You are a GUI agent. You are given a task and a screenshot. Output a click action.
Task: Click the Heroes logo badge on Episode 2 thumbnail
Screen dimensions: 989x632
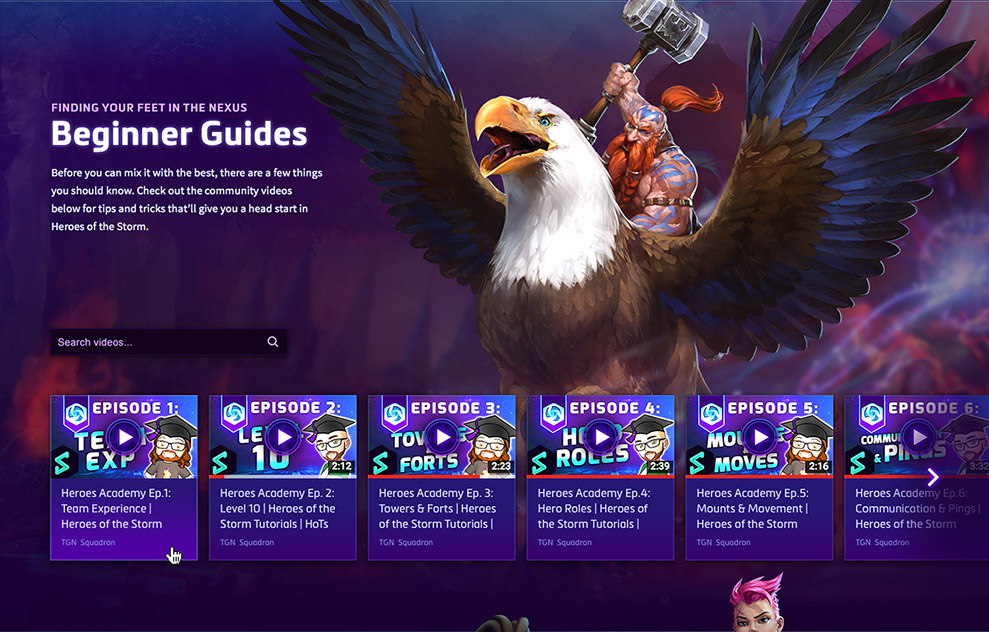point(235,414)
